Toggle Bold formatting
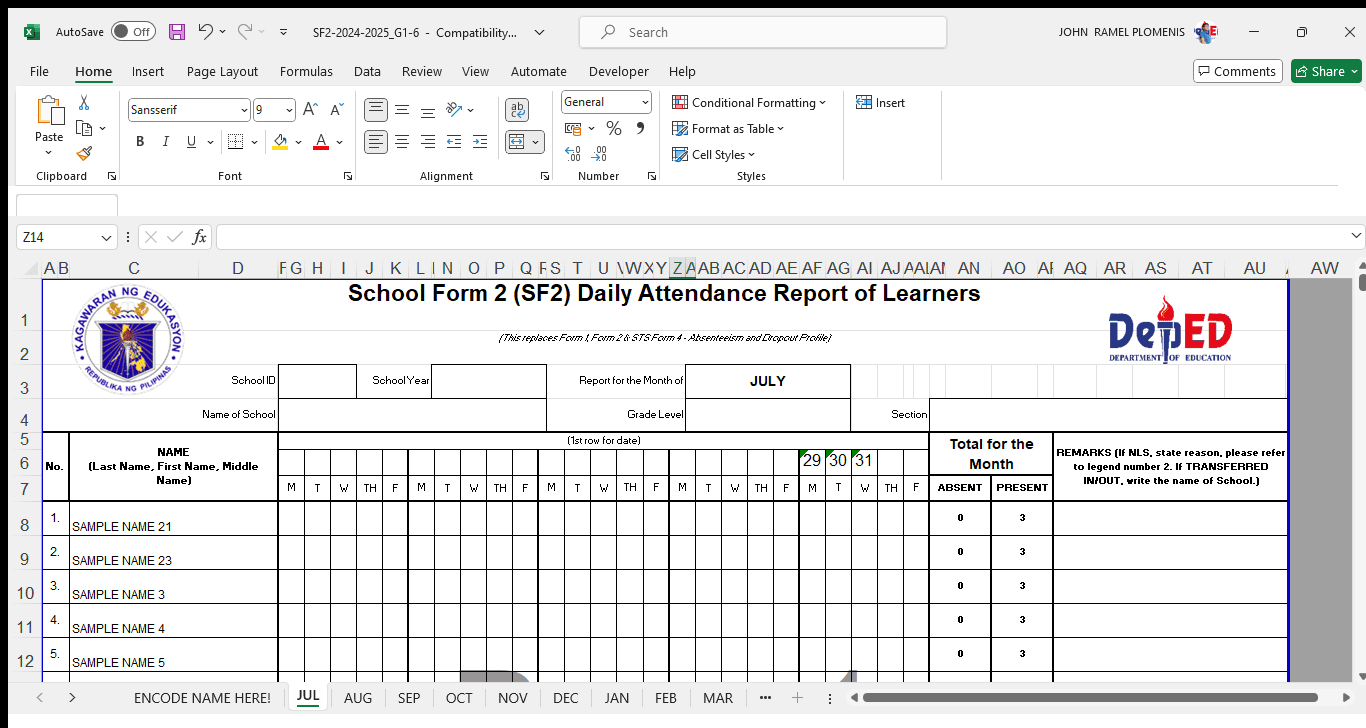Screen dimensions: 1366x728 [140, 142]
